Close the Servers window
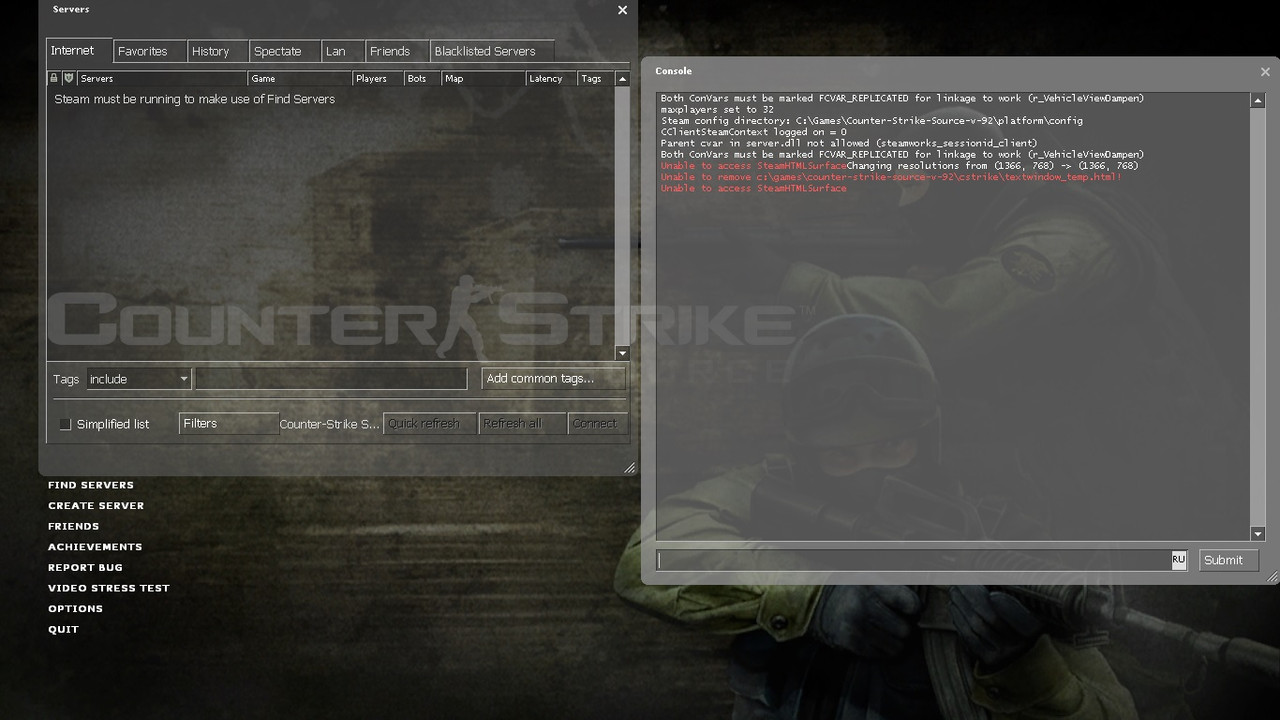 622,10
